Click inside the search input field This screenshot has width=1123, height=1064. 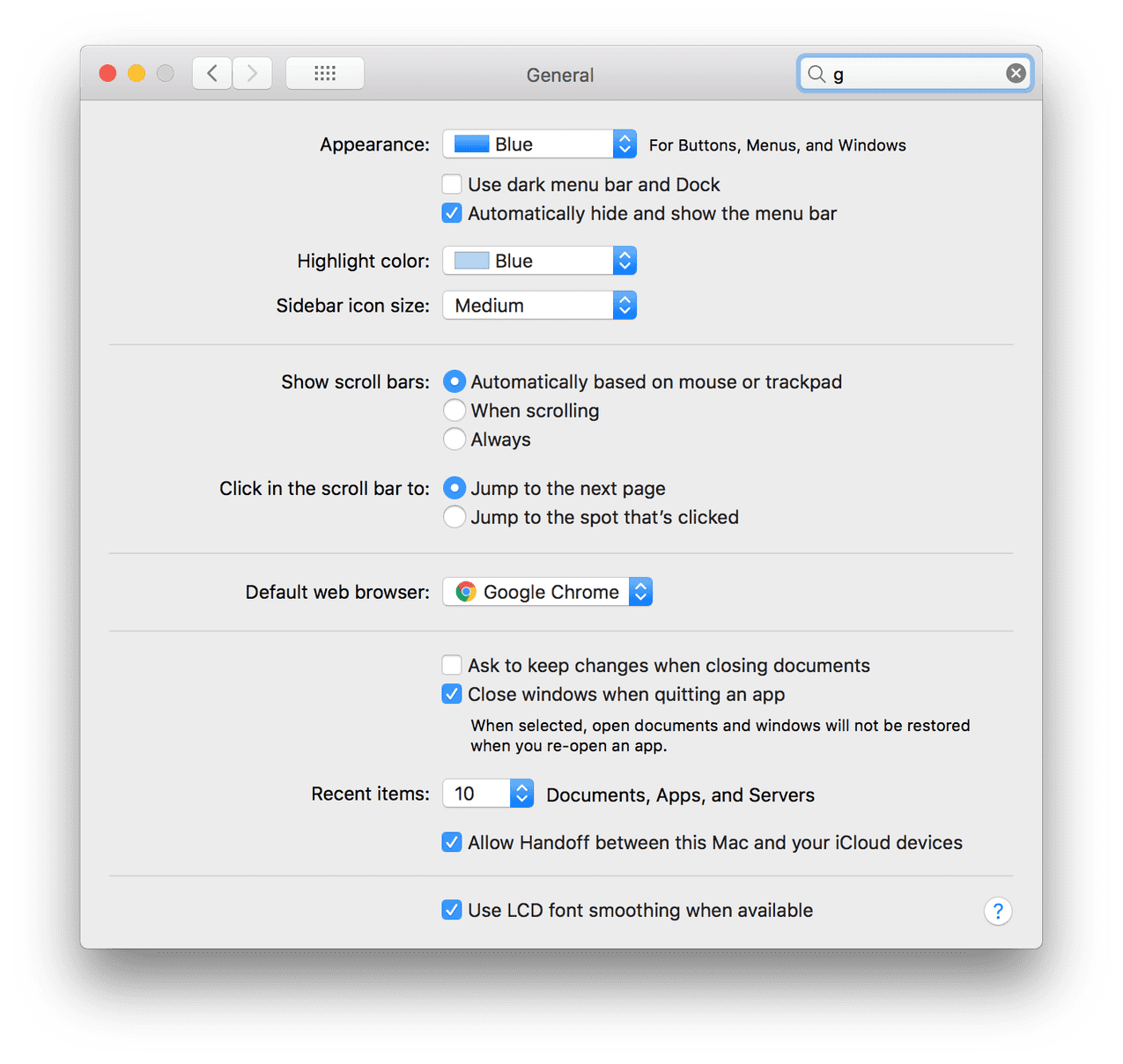click(907, 74)
